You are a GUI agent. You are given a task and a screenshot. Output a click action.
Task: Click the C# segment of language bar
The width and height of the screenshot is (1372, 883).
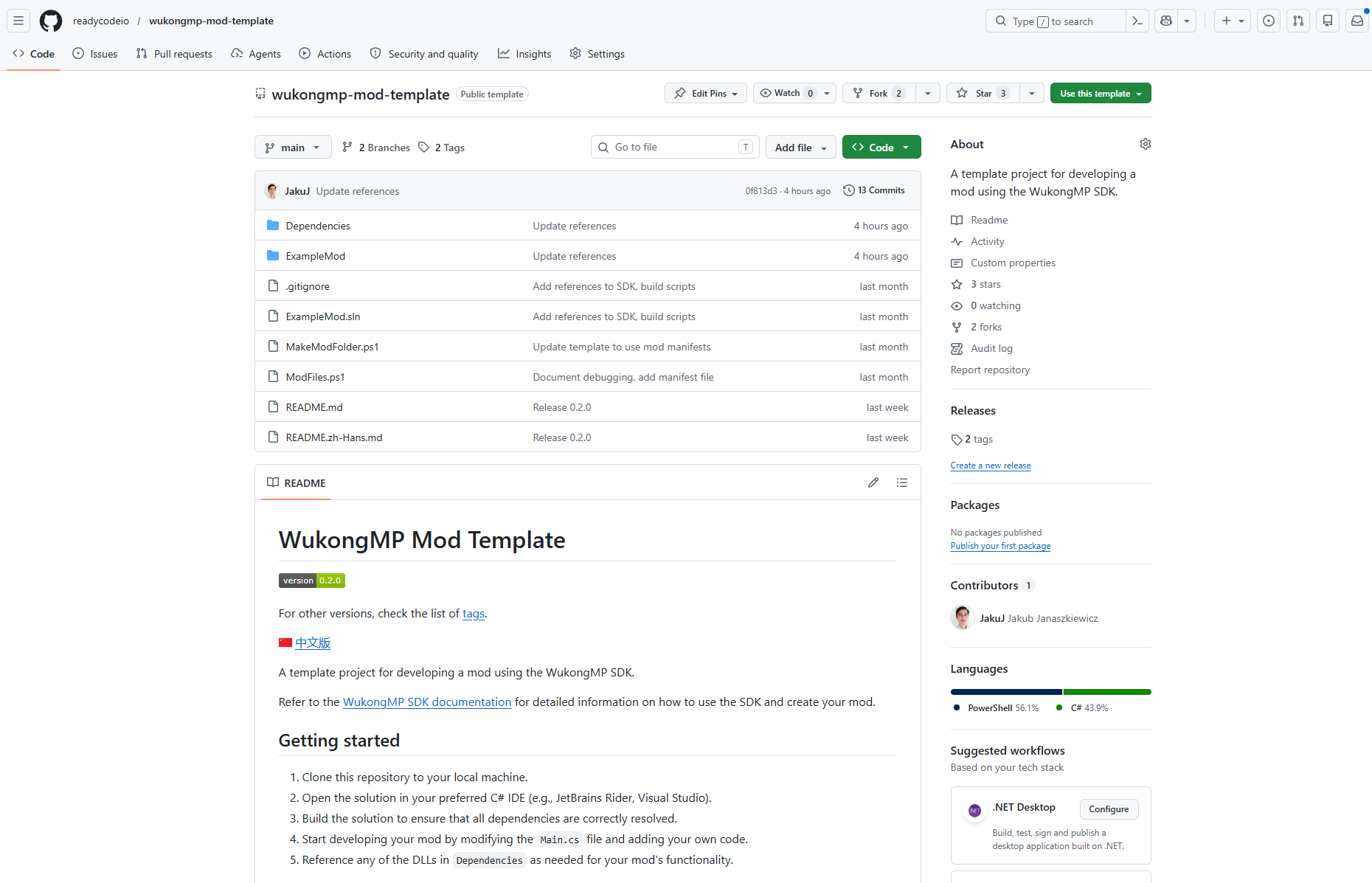tap(1107, 692)
